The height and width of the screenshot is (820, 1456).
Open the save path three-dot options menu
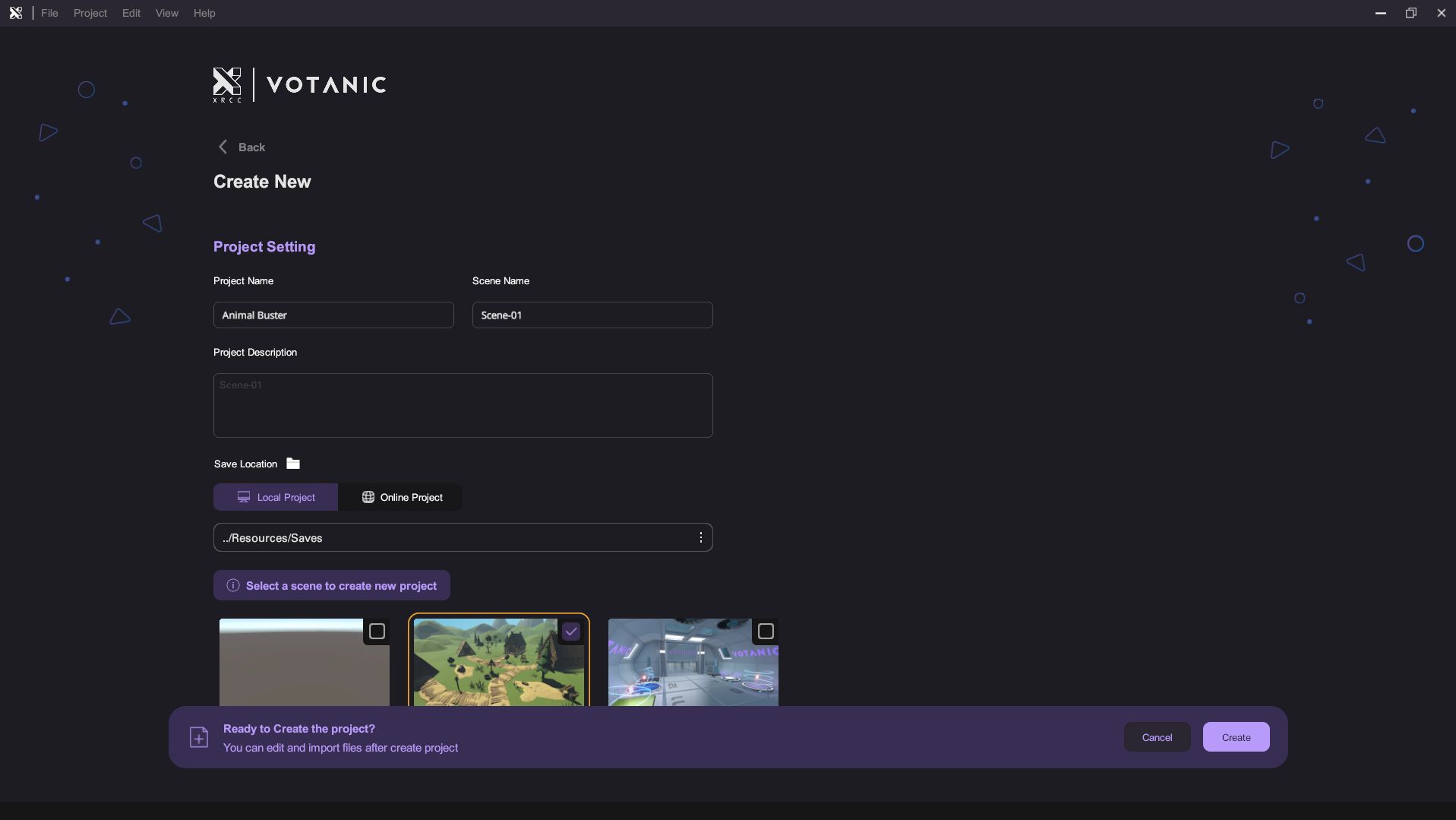[x=700, y=538]
